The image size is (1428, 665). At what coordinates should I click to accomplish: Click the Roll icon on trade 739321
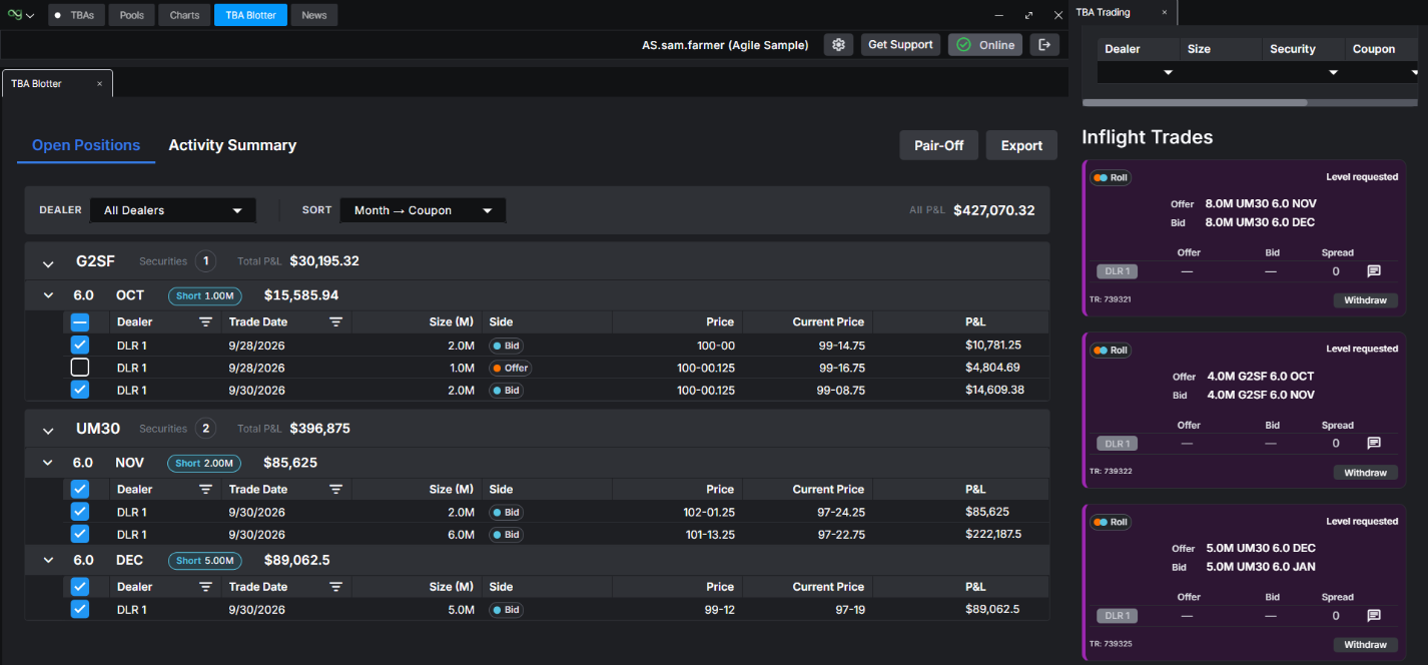click(1110, 177)
